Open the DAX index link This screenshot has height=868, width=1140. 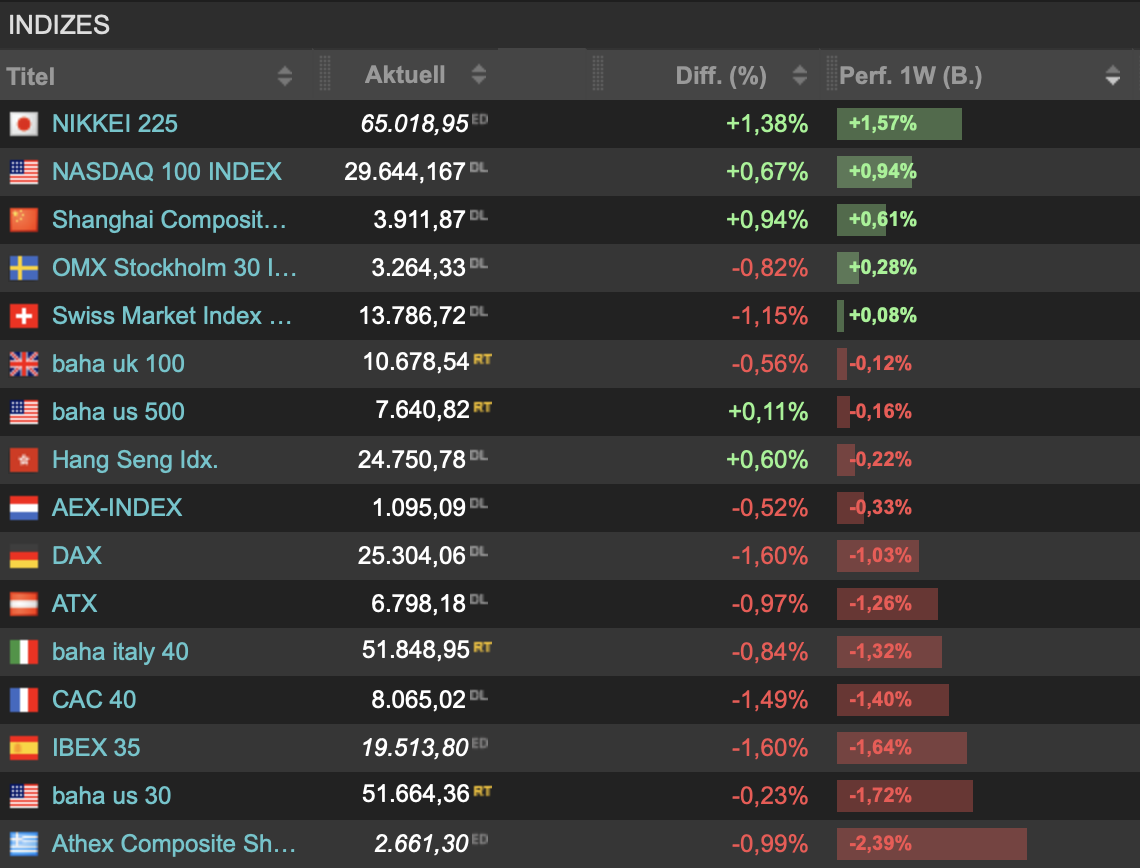coord(77,555)
